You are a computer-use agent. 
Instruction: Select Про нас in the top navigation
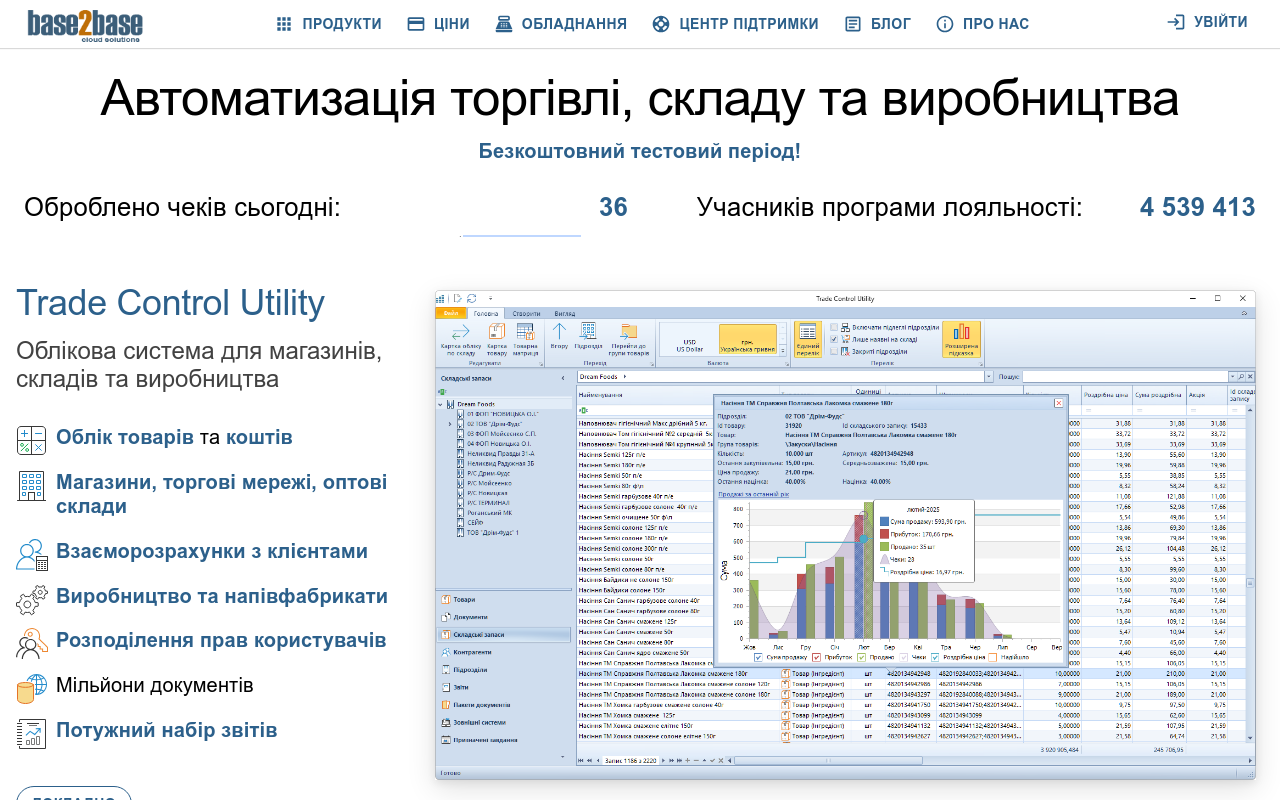(982, 24)
